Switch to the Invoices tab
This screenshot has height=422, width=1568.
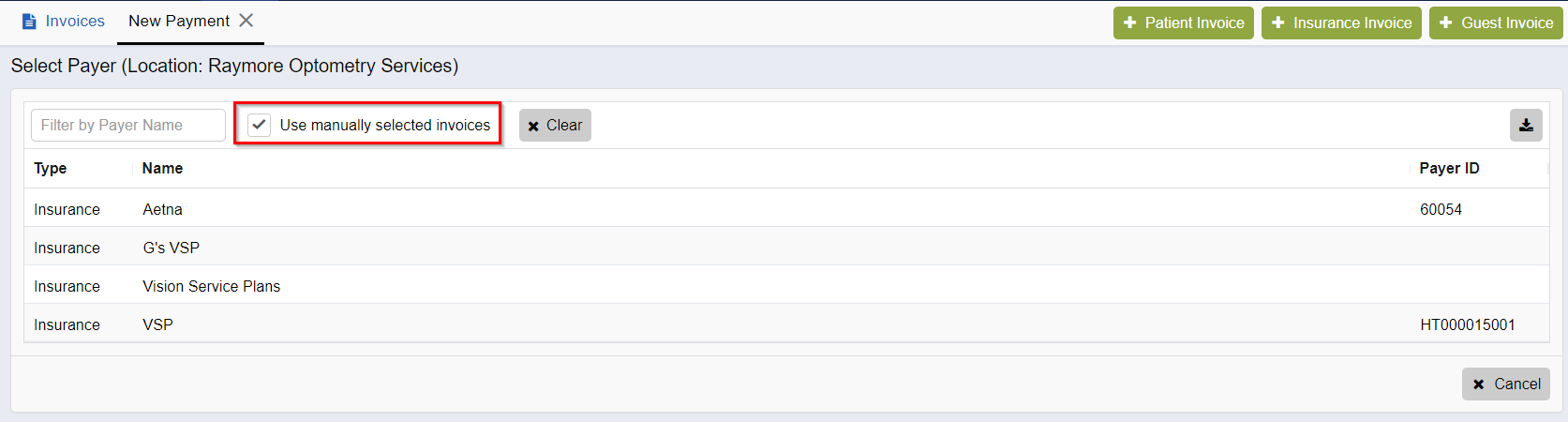click(x=64, y=21)
